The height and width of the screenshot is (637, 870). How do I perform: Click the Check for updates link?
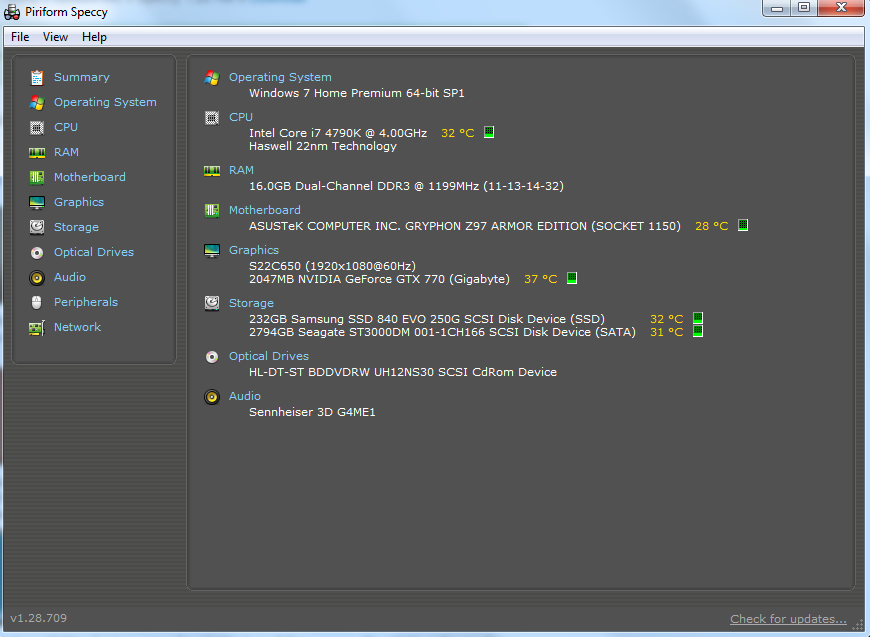click(x=788, y=619)
